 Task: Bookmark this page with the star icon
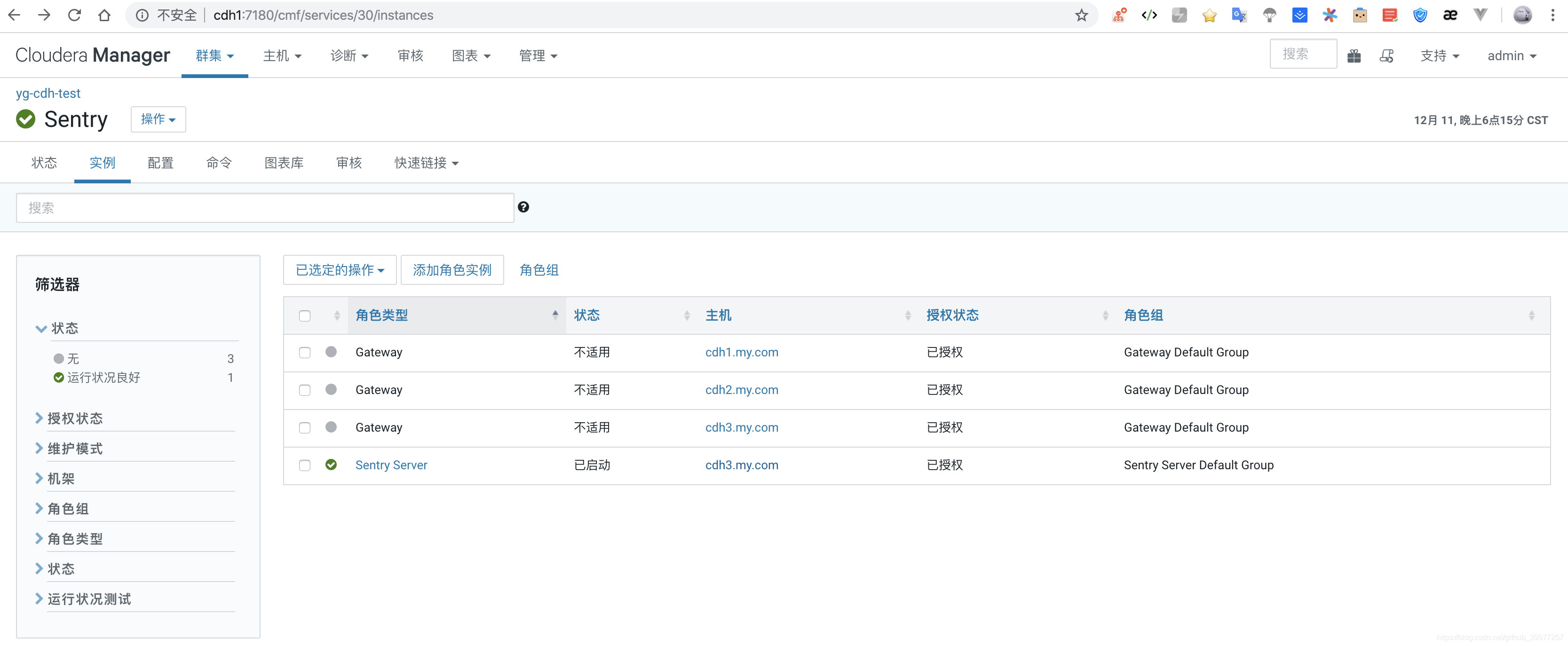1081,15
